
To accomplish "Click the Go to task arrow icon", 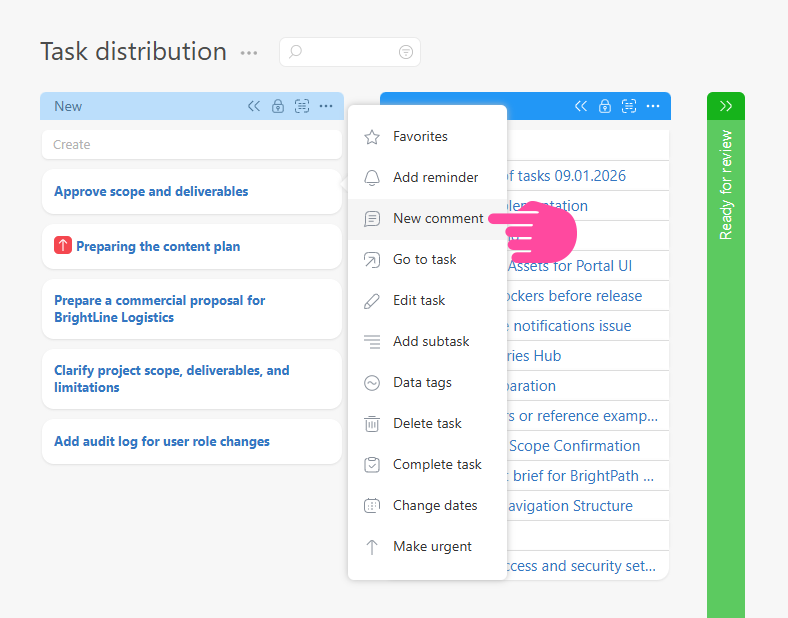I will tap(372, 260).
